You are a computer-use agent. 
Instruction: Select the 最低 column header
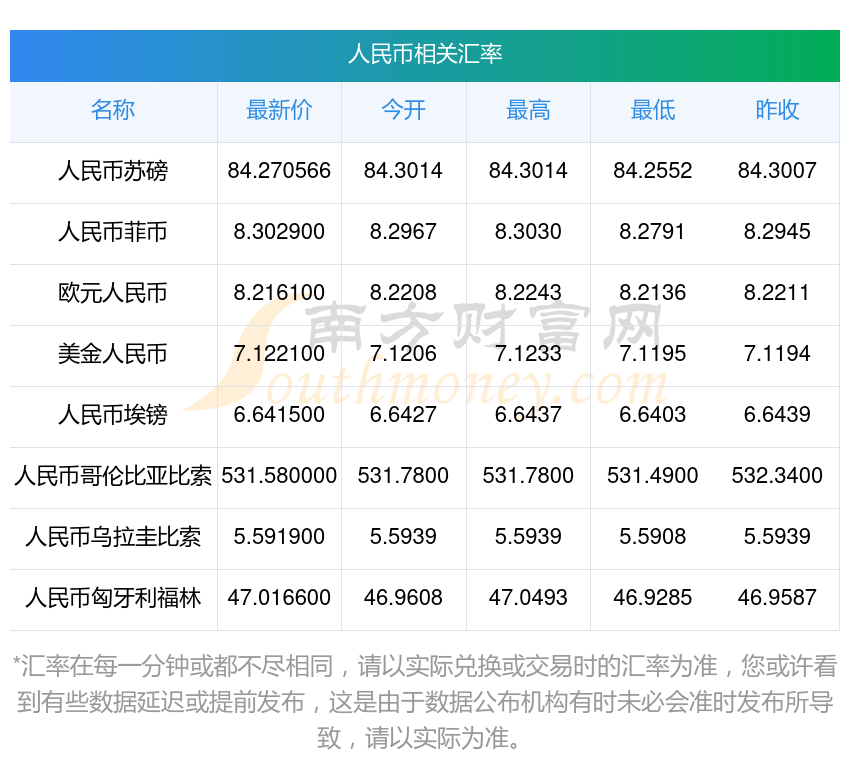(653, 111)
